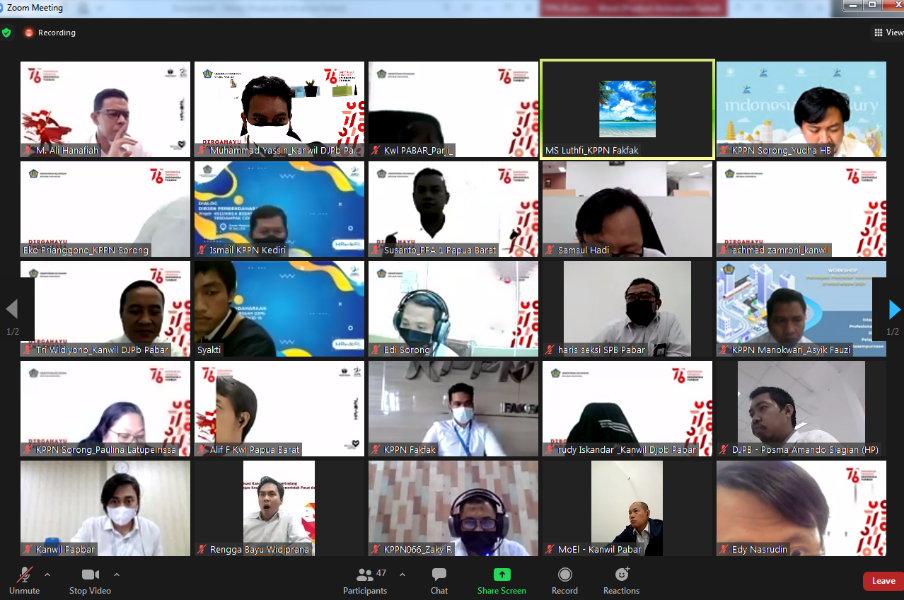Open the Reactions menu

(621, 575)
